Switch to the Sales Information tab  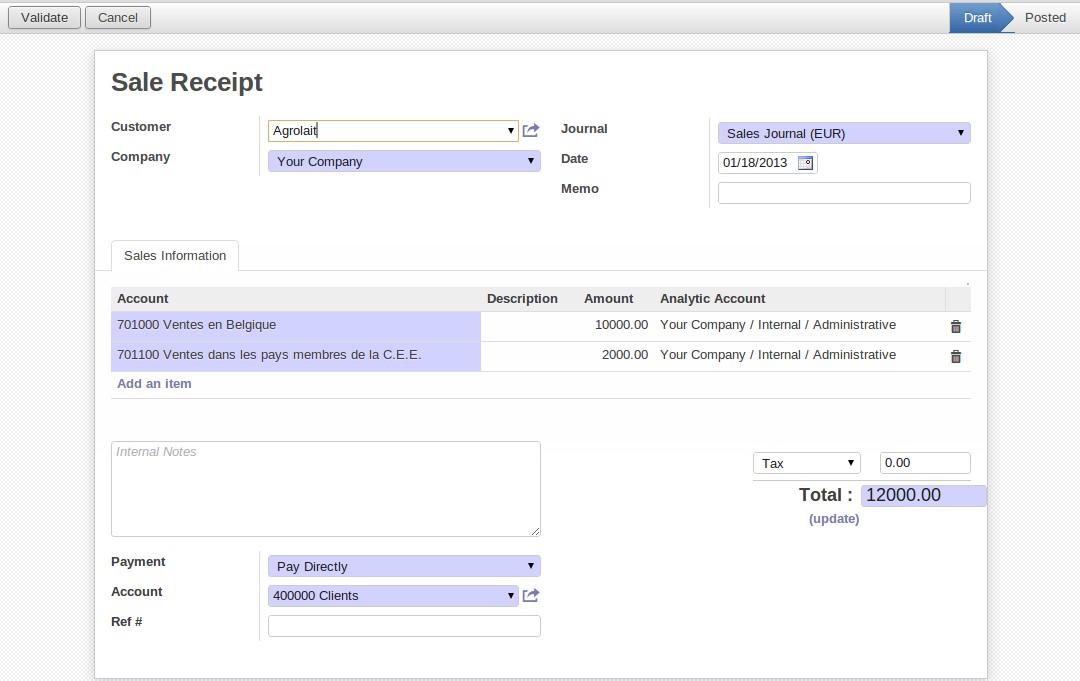[175, 256]
